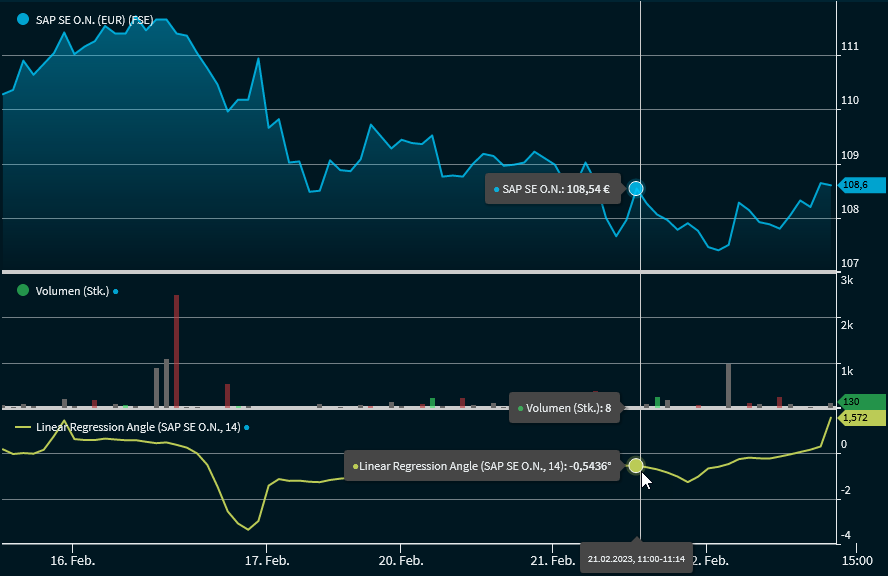Click the 20. Feb. date on time axis

click(x=400, y=561)
